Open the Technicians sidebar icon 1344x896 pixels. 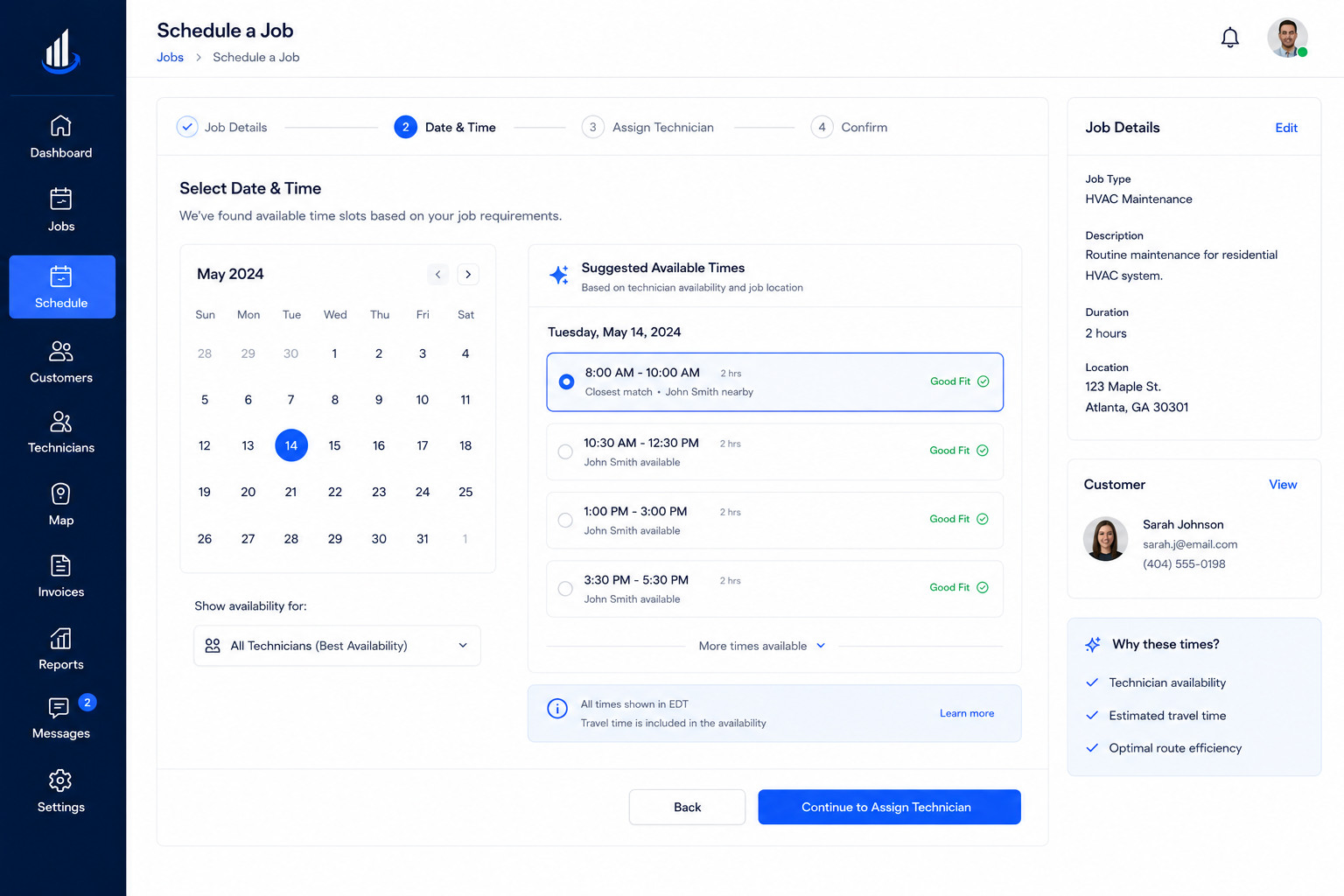coord(60,422)
